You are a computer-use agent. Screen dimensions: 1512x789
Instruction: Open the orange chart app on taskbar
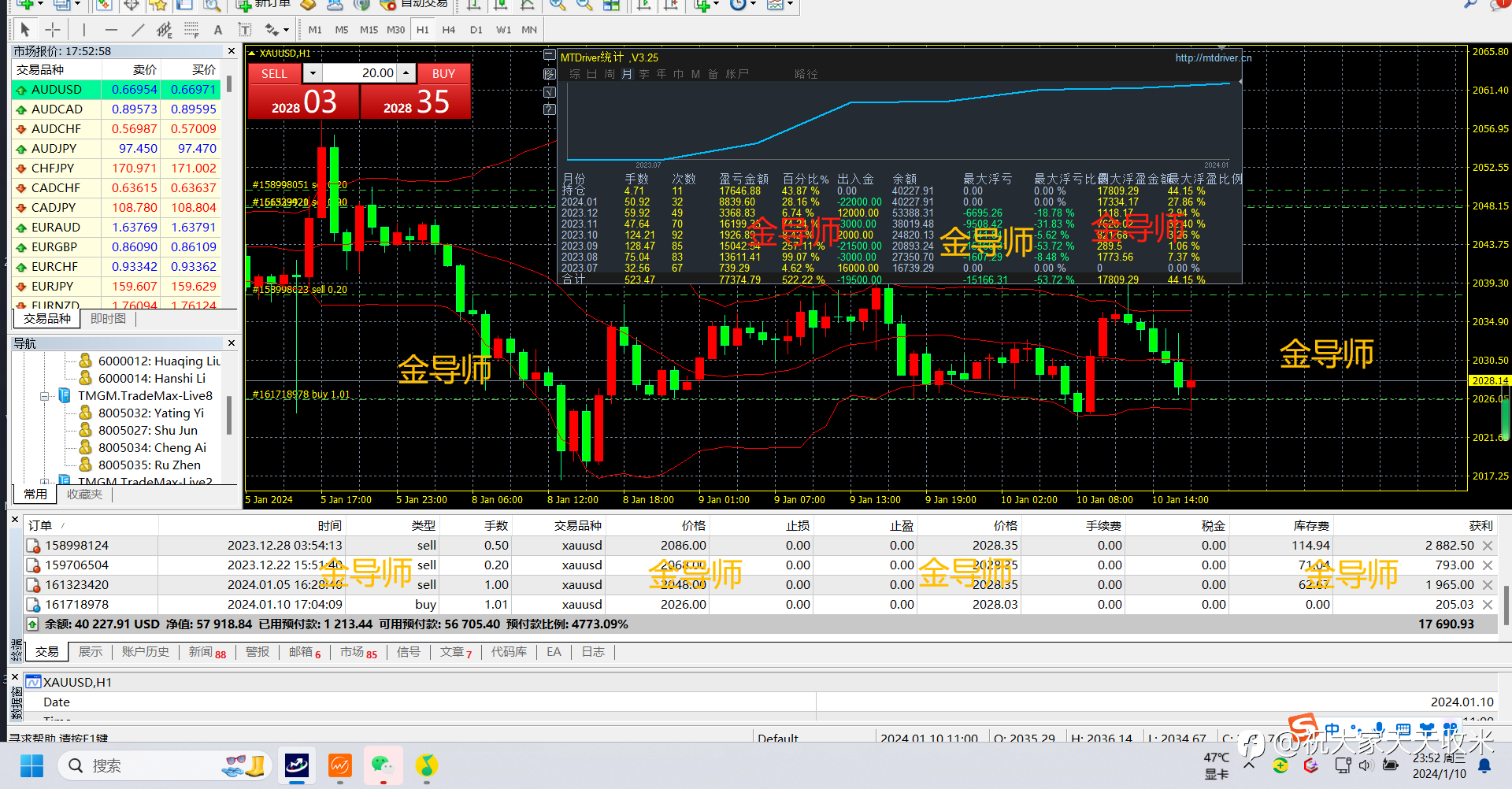340,765
